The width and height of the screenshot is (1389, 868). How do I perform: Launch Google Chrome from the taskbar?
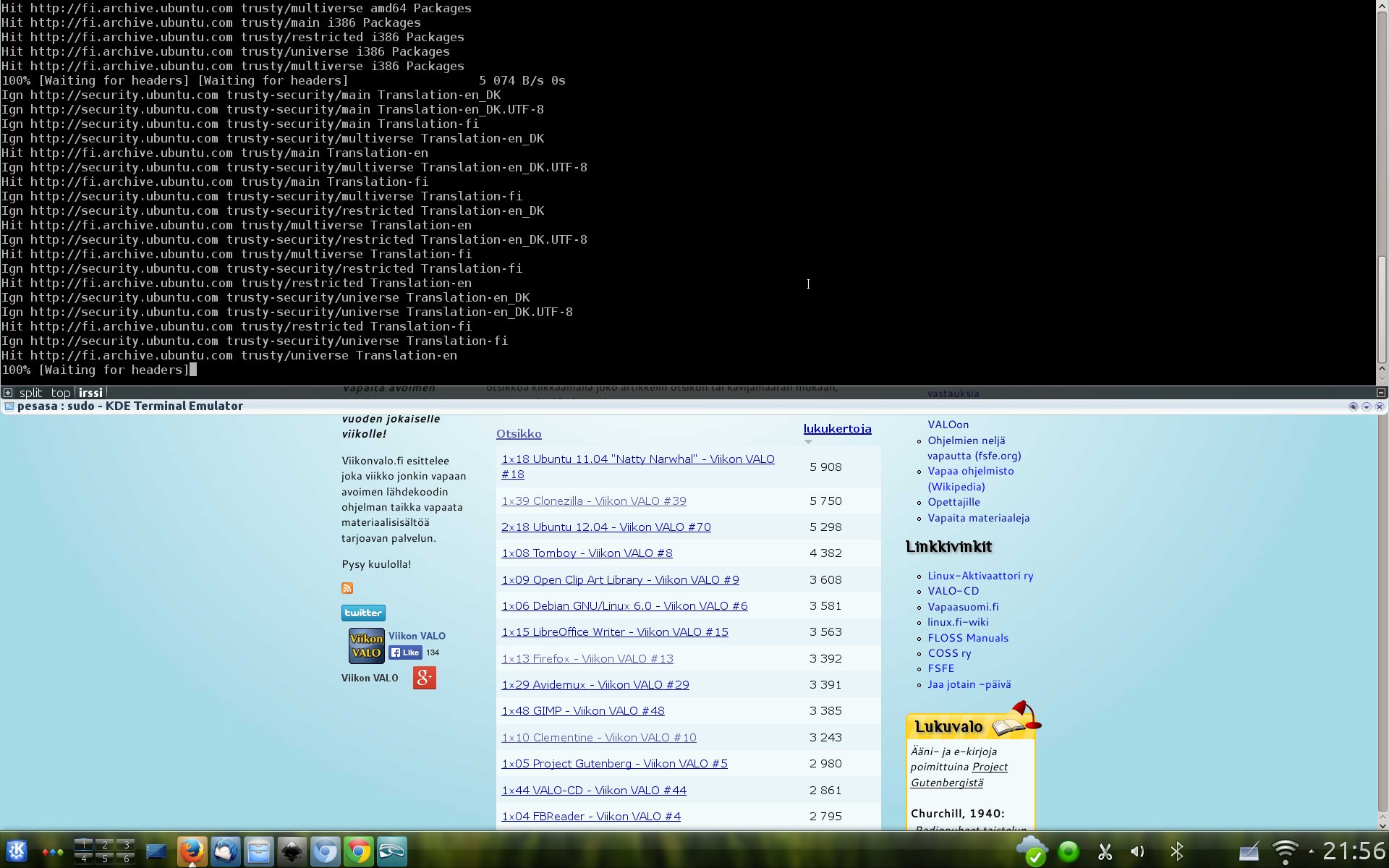pos(358,851)
